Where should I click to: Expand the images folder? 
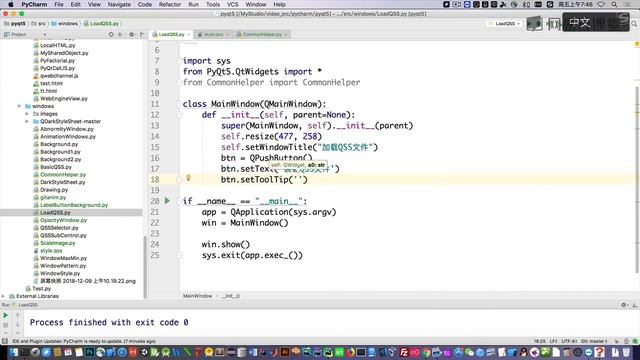27,114
